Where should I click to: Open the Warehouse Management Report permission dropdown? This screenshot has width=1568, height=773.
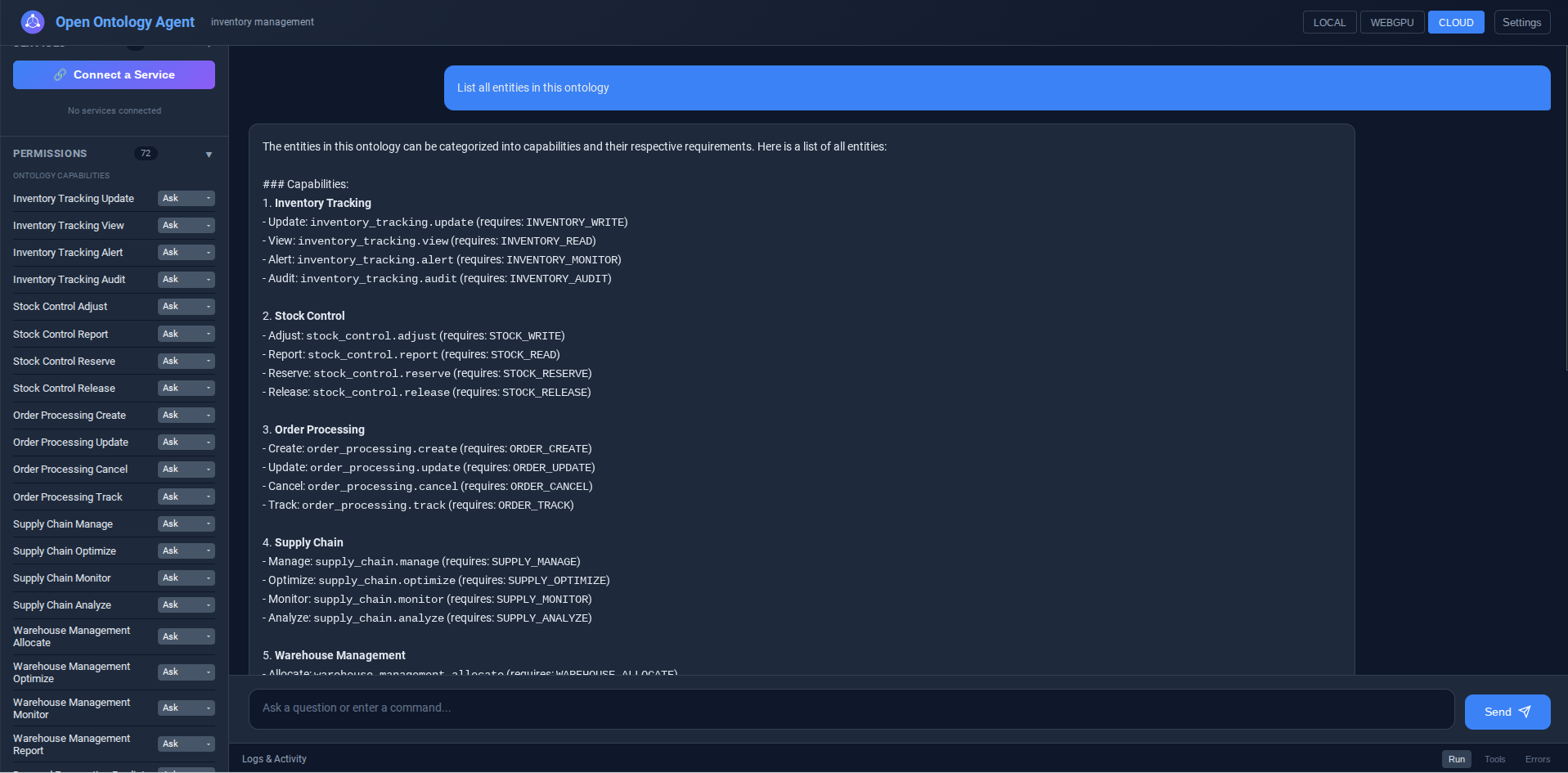[x=186, y=744]
